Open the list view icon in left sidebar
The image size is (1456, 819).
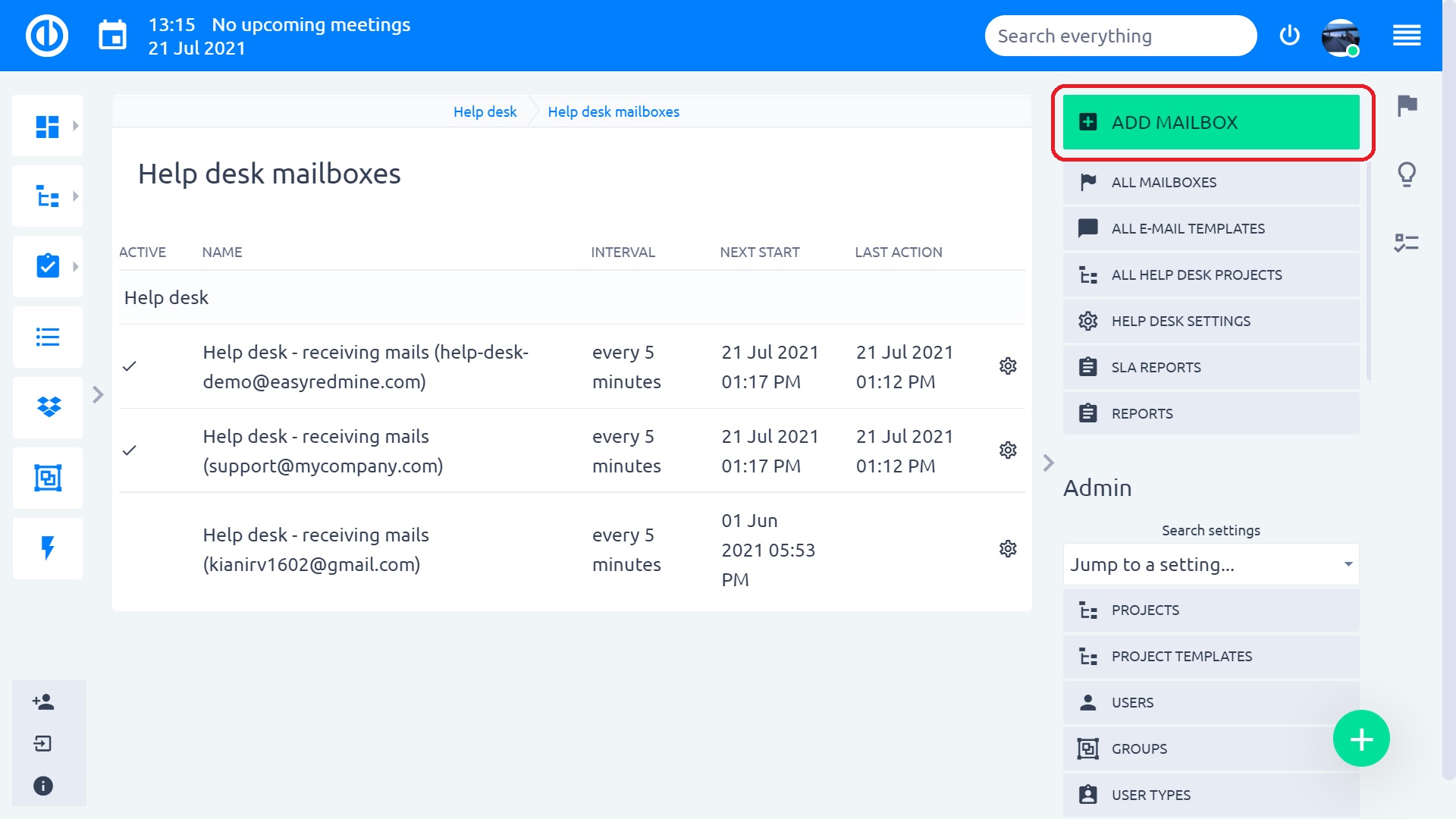pos(47,337)
